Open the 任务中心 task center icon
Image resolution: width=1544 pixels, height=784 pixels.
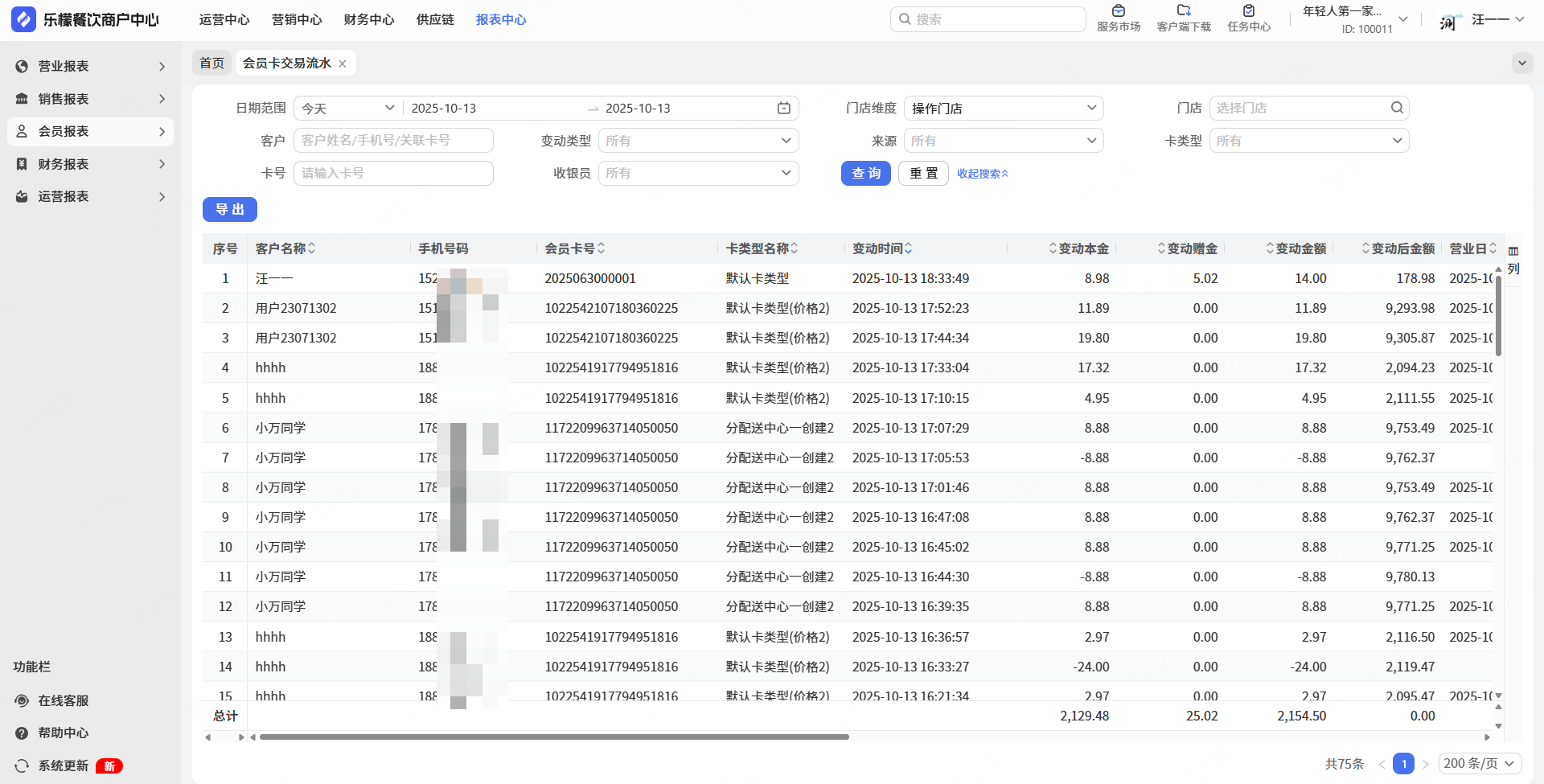tap(1248, 11)
